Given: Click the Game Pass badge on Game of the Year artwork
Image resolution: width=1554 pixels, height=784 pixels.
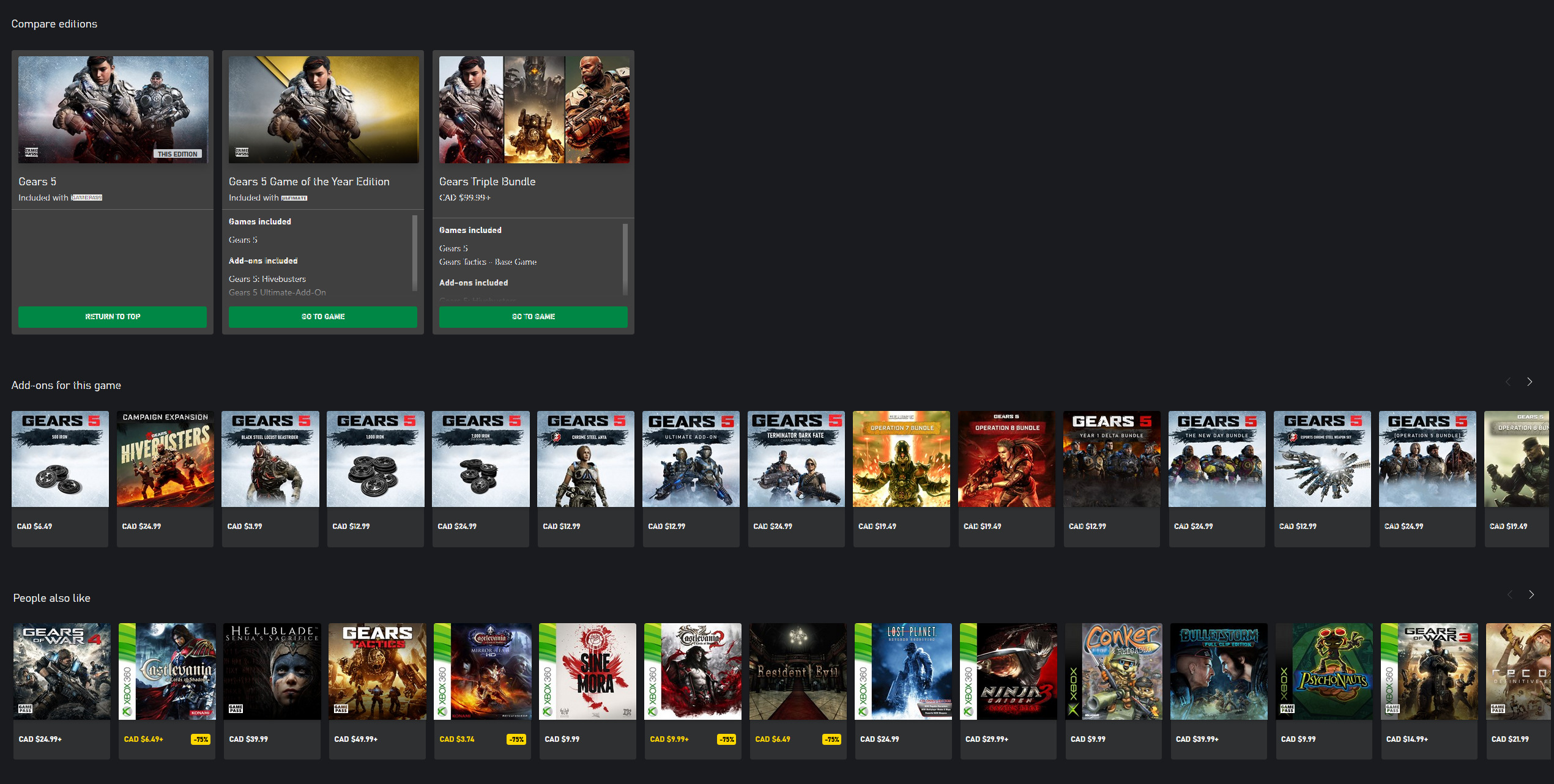Looking at the screenshot, I should [242, 152].
